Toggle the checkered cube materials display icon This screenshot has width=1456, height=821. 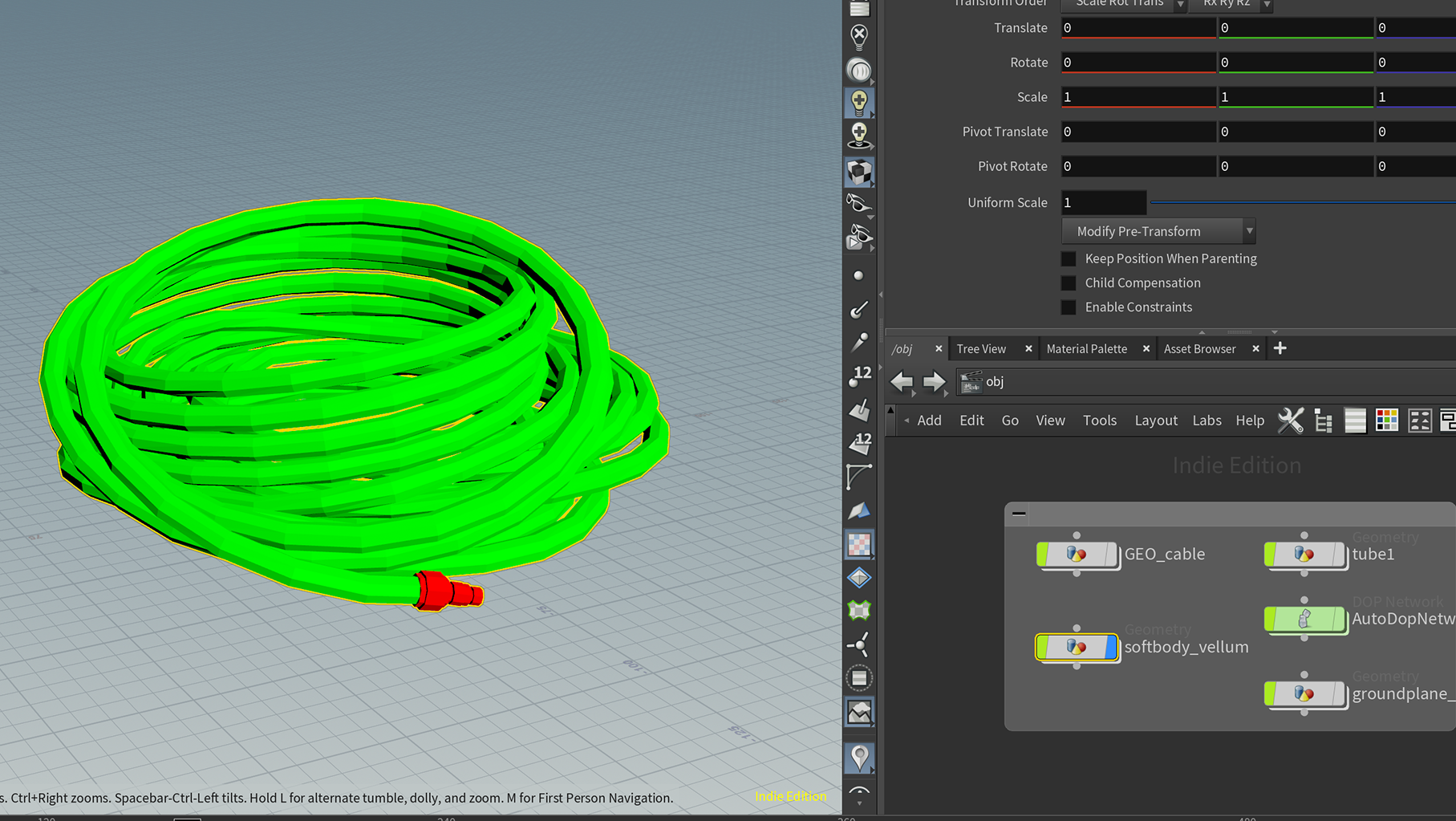pos(859,171)
